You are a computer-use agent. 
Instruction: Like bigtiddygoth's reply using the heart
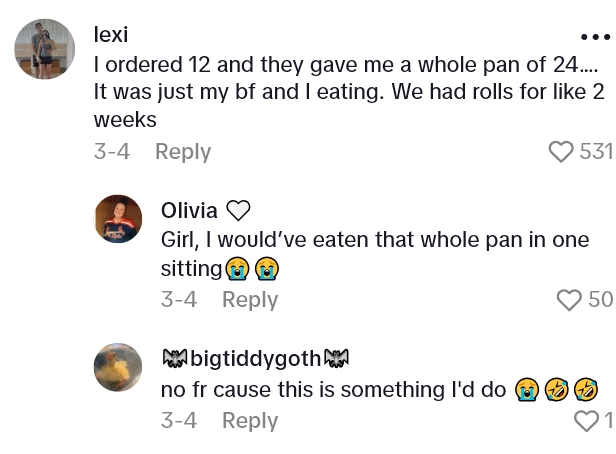tap(586, 421)
